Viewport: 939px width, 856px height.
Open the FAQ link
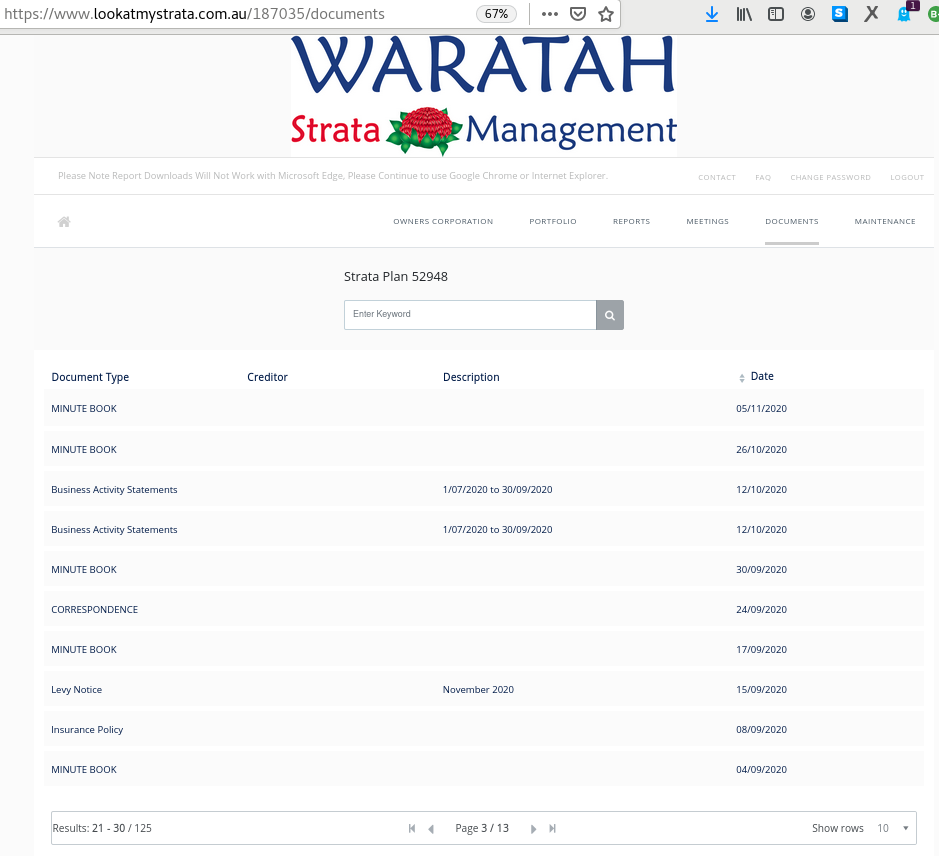click(763, 177)
